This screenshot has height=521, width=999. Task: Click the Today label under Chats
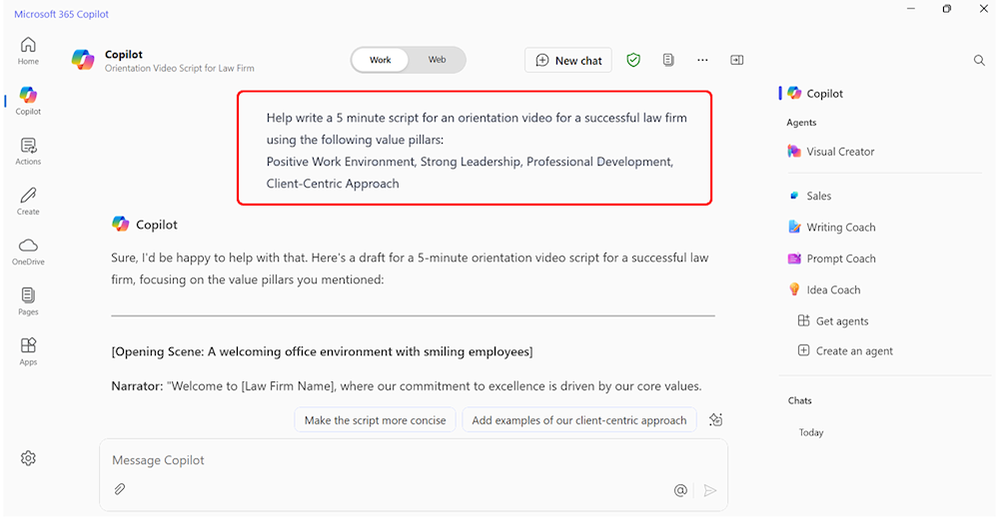811,432
